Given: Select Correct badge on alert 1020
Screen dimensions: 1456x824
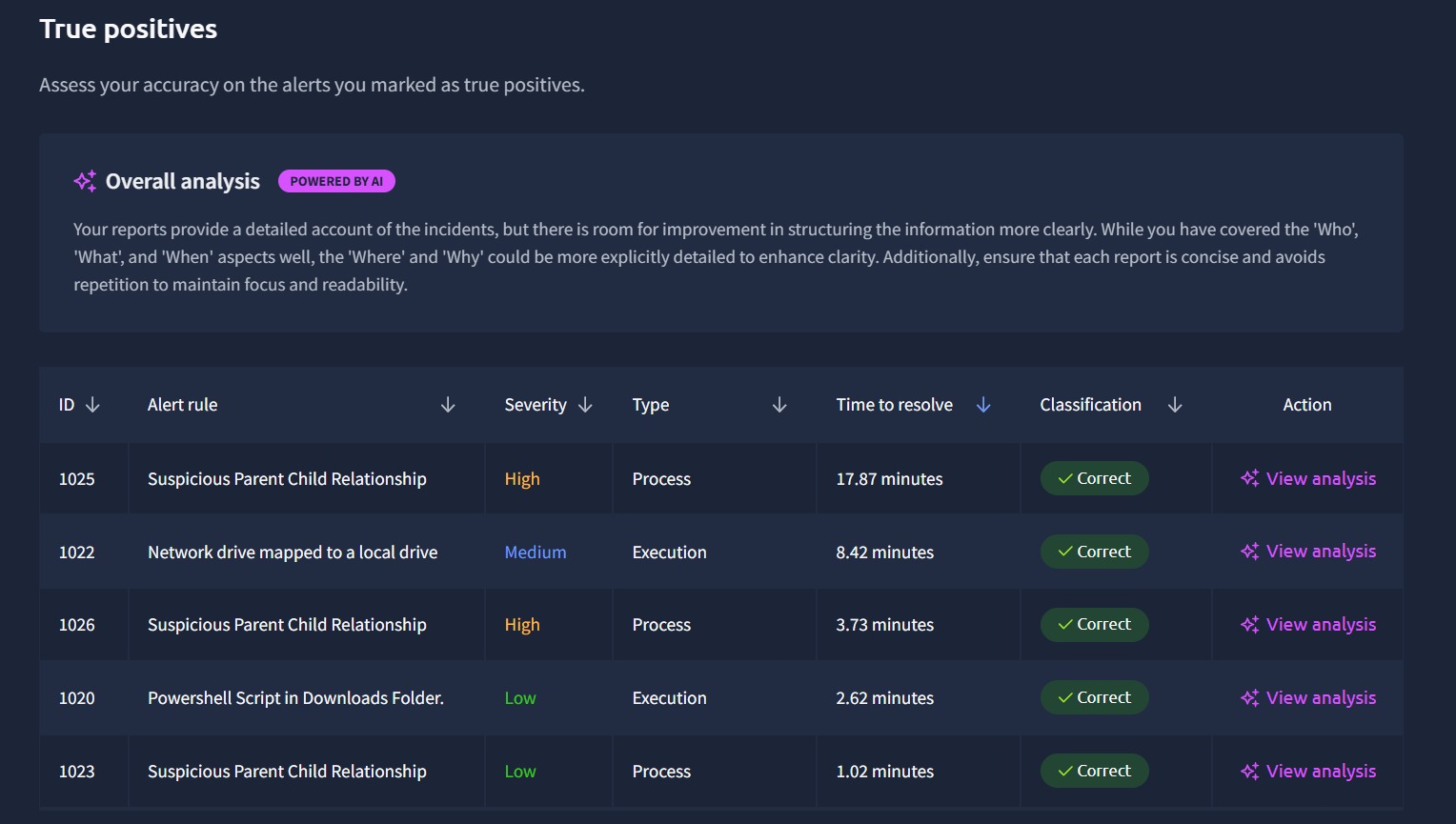Looking at the screenshot, I should (1094, 698).
